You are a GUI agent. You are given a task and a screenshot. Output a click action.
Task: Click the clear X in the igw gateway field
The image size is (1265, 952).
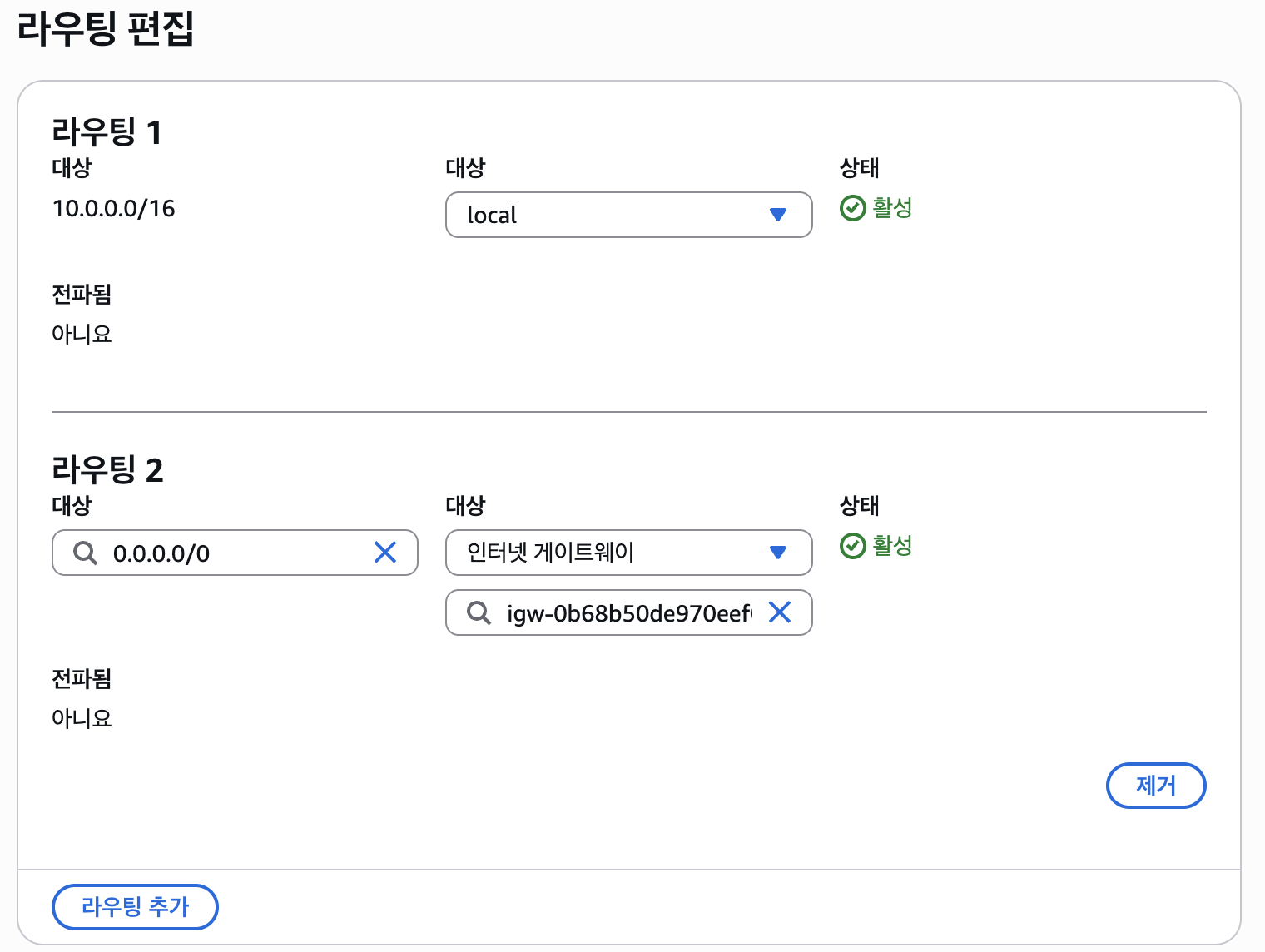click(780, 612)
